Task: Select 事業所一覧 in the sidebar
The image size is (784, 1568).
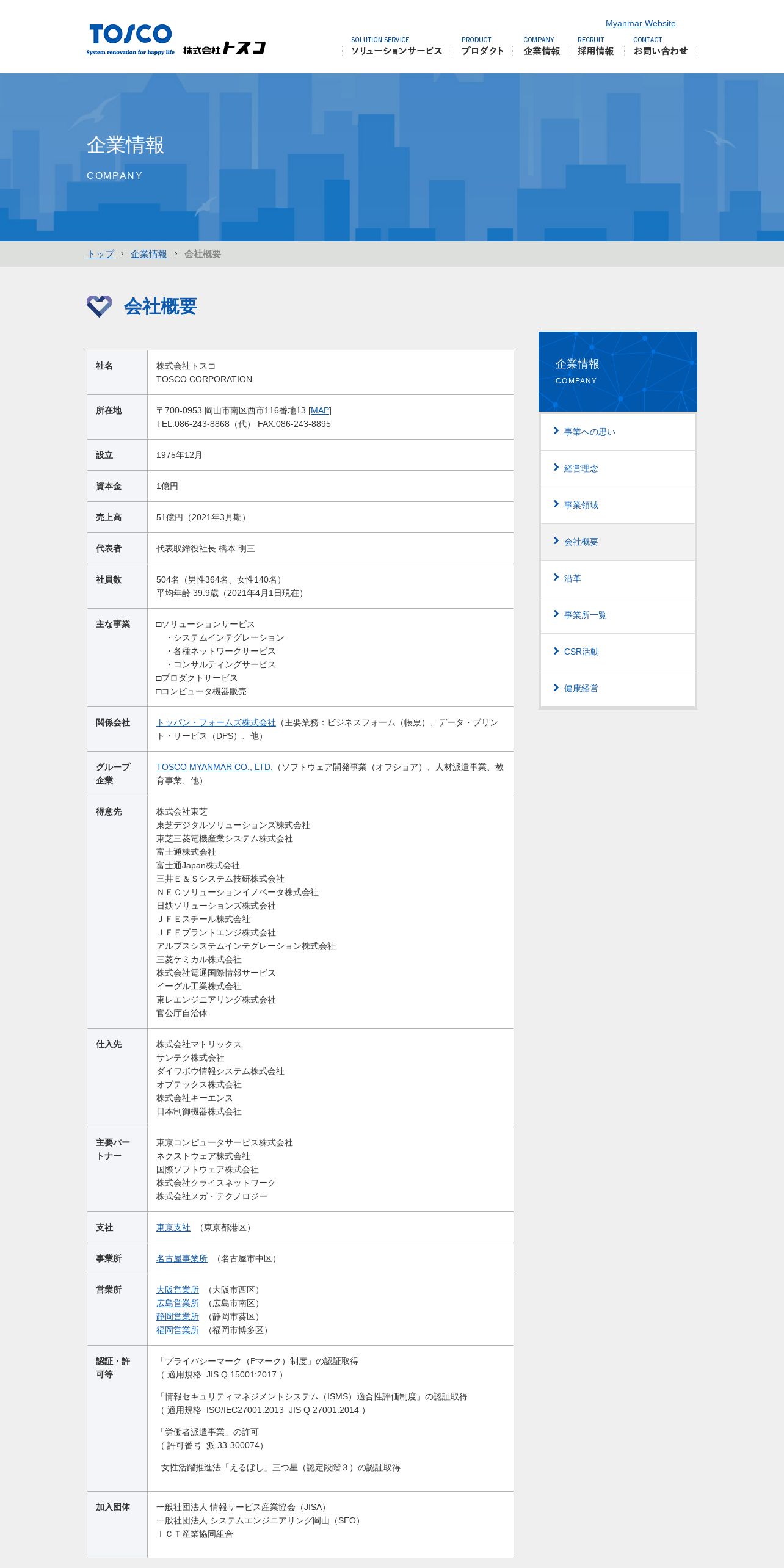Action: (618, 615)
